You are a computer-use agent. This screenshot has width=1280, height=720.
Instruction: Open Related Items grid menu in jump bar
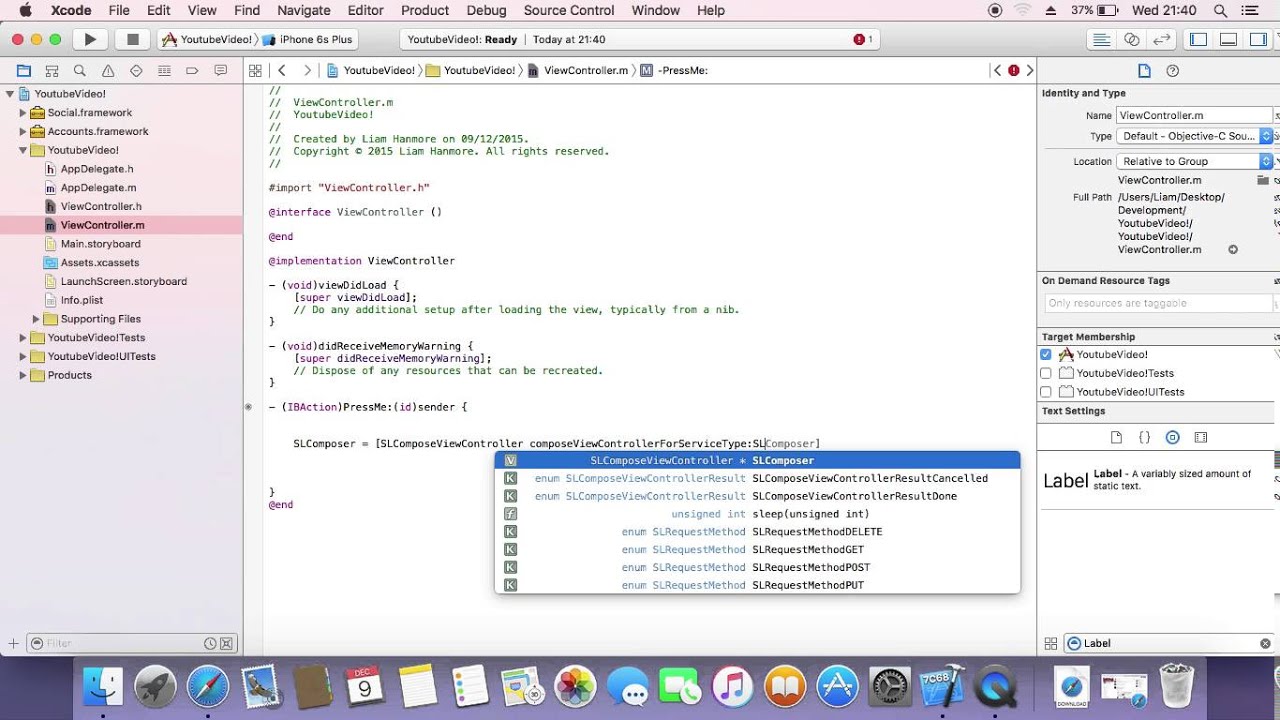click(x=255, y=71)
